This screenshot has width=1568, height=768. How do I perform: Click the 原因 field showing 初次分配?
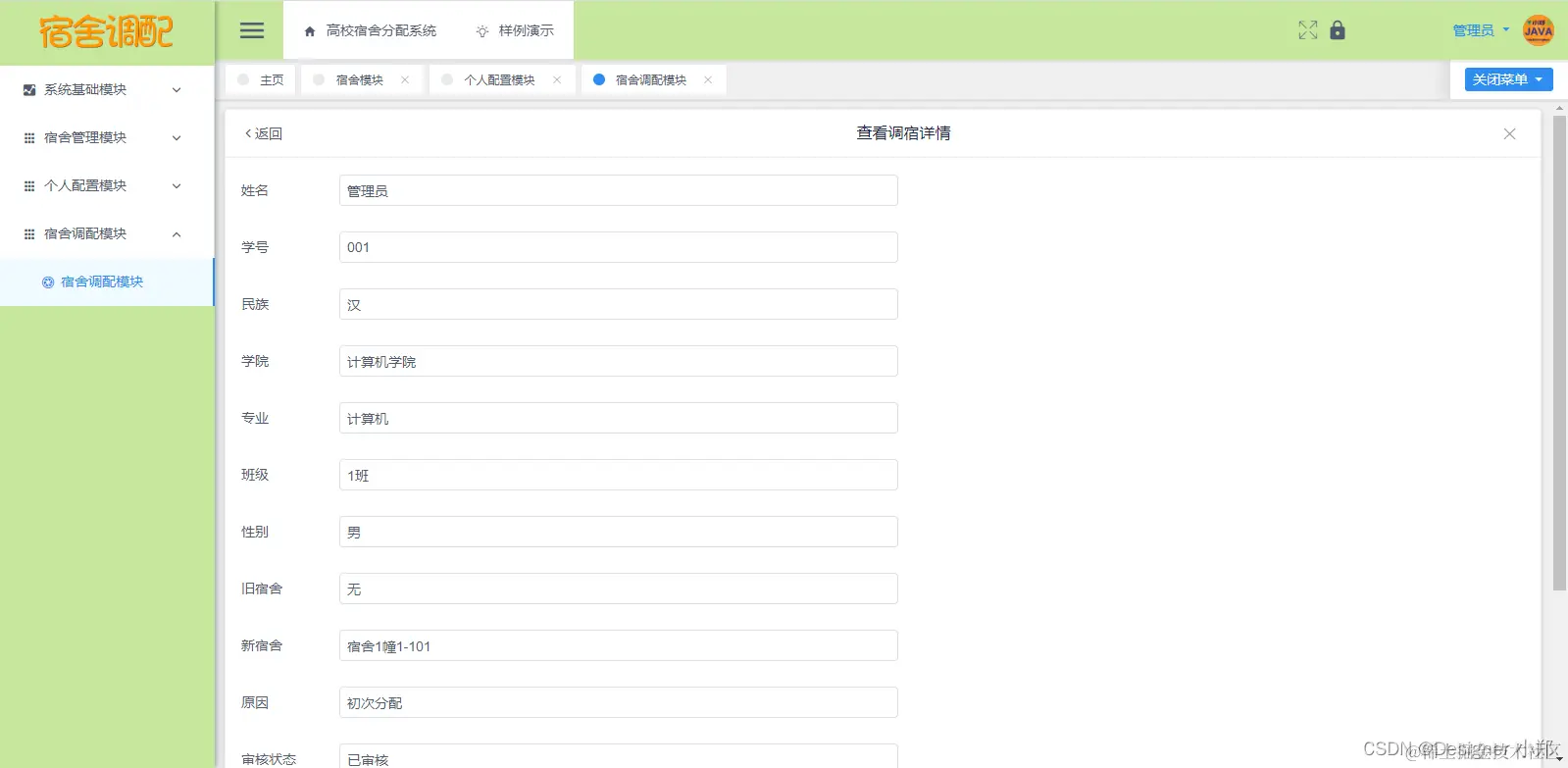tap(618, 702)
